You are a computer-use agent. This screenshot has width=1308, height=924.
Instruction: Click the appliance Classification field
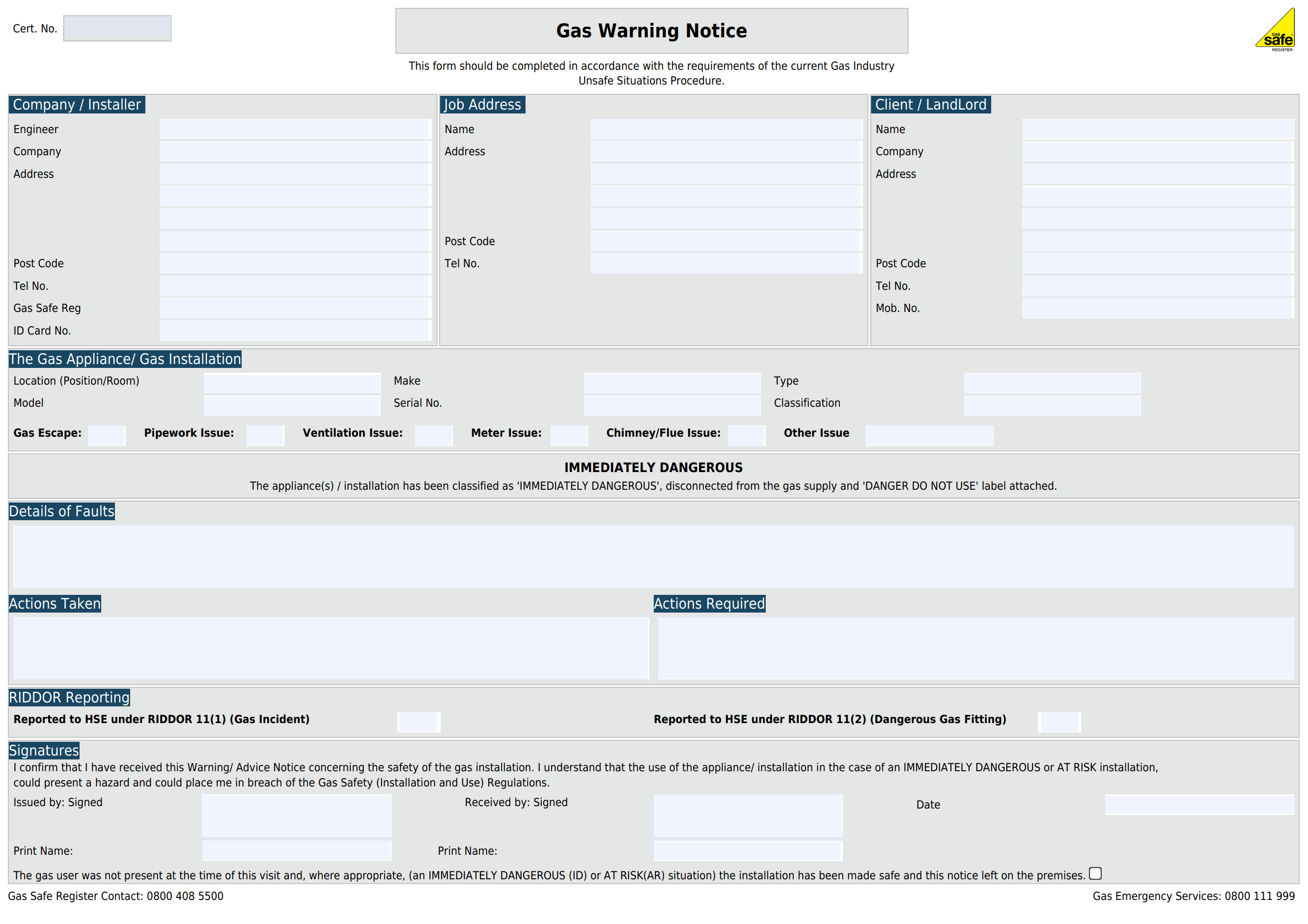click(x=1052, y=405)
